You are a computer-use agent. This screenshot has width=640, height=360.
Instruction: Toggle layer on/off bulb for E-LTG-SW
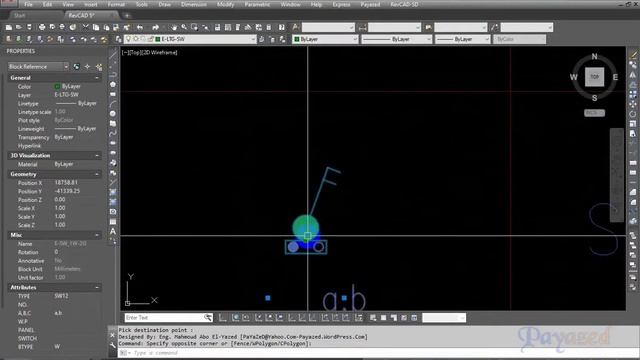click(129, 39)
